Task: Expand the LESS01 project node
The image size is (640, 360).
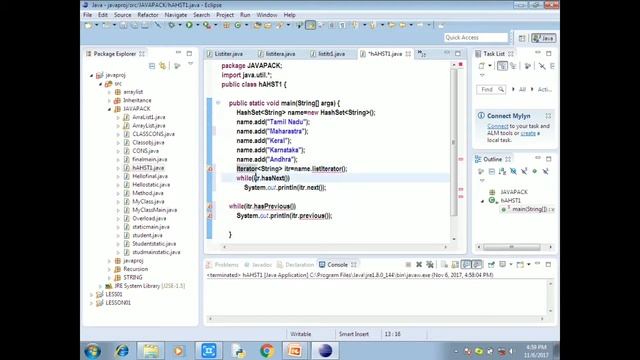Action: coord(91,294)
